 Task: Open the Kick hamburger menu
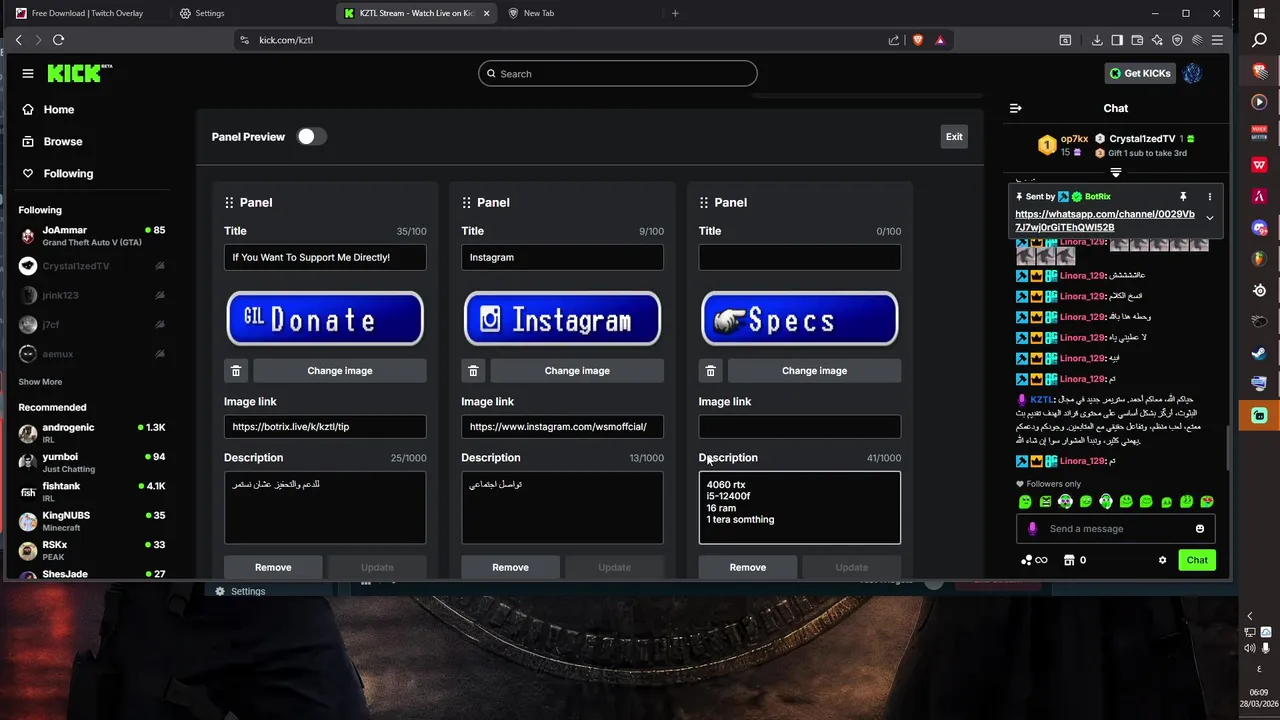coord(28,73)
